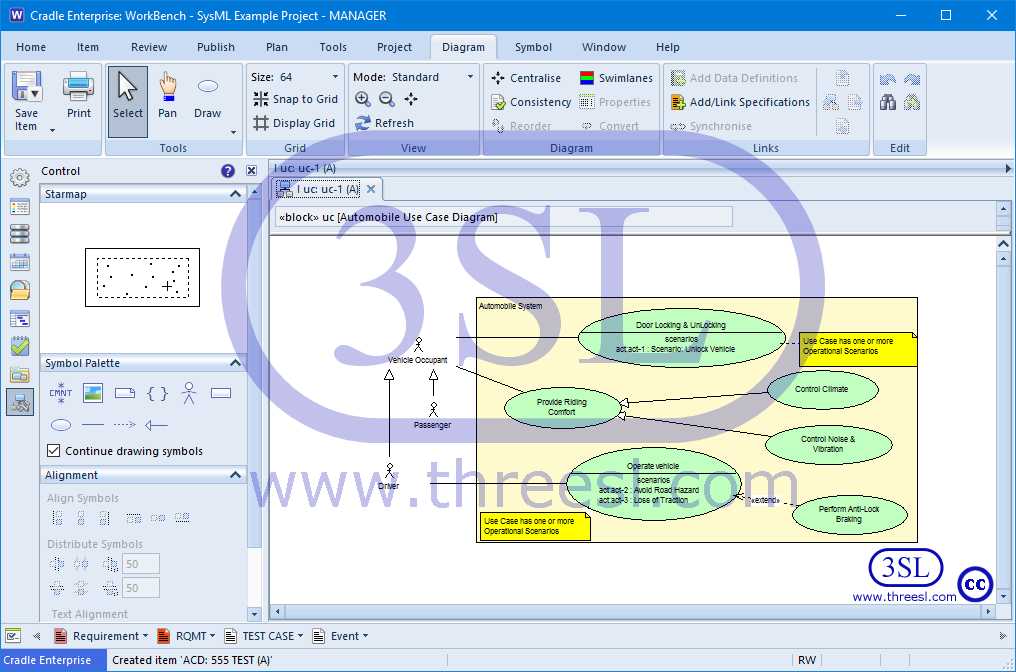Click the diagram title field Automobile Use Case Diagram
Screen dimensions: 1016x672
504,217
